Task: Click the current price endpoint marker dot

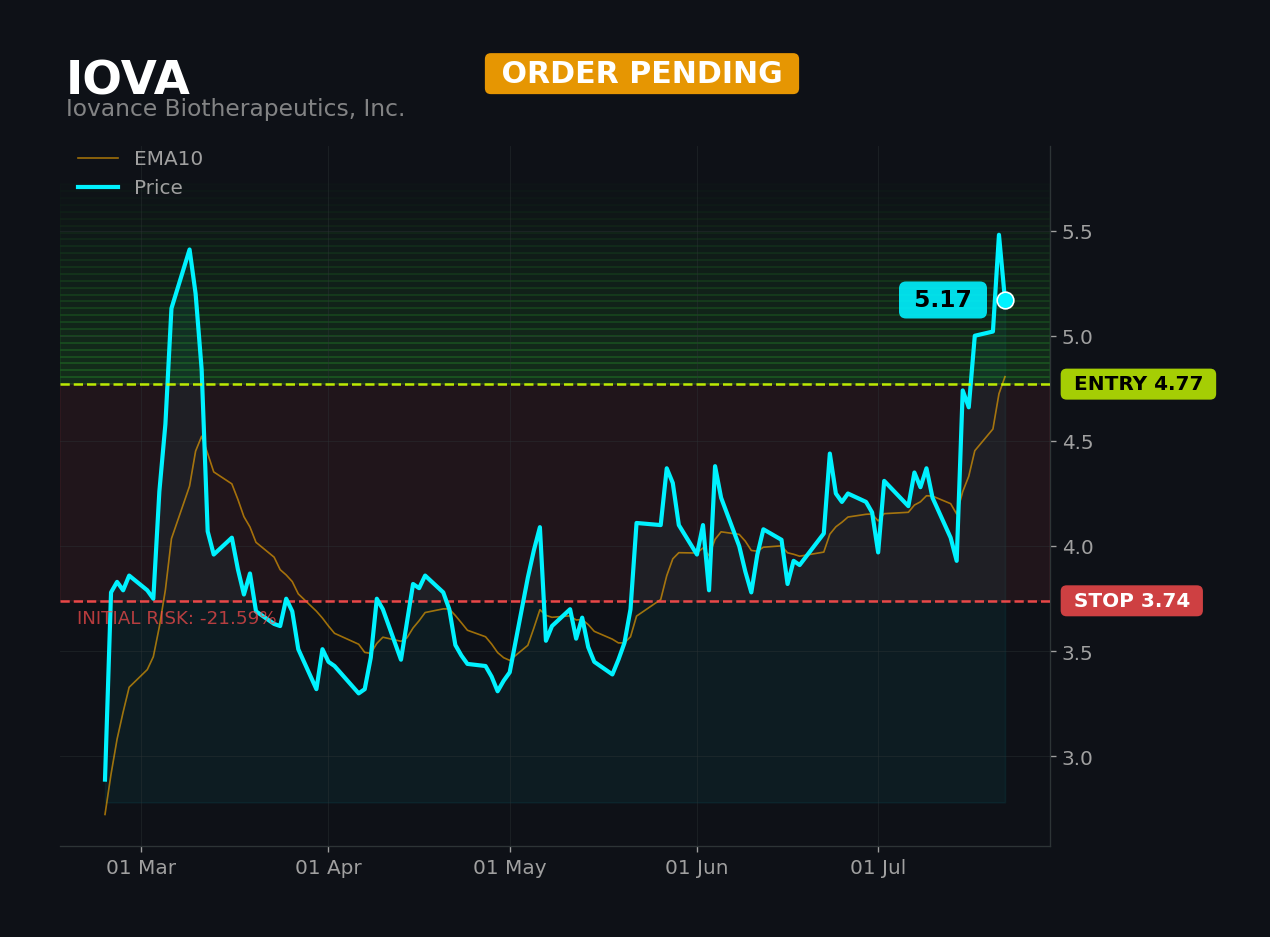Action: (1005, 300)
